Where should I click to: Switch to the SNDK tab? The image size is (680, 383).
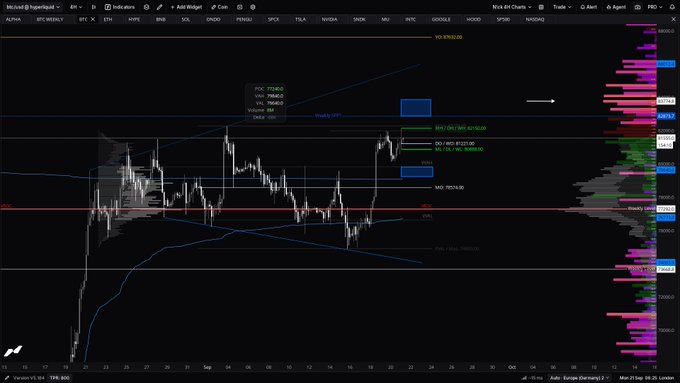click(359, 20)
